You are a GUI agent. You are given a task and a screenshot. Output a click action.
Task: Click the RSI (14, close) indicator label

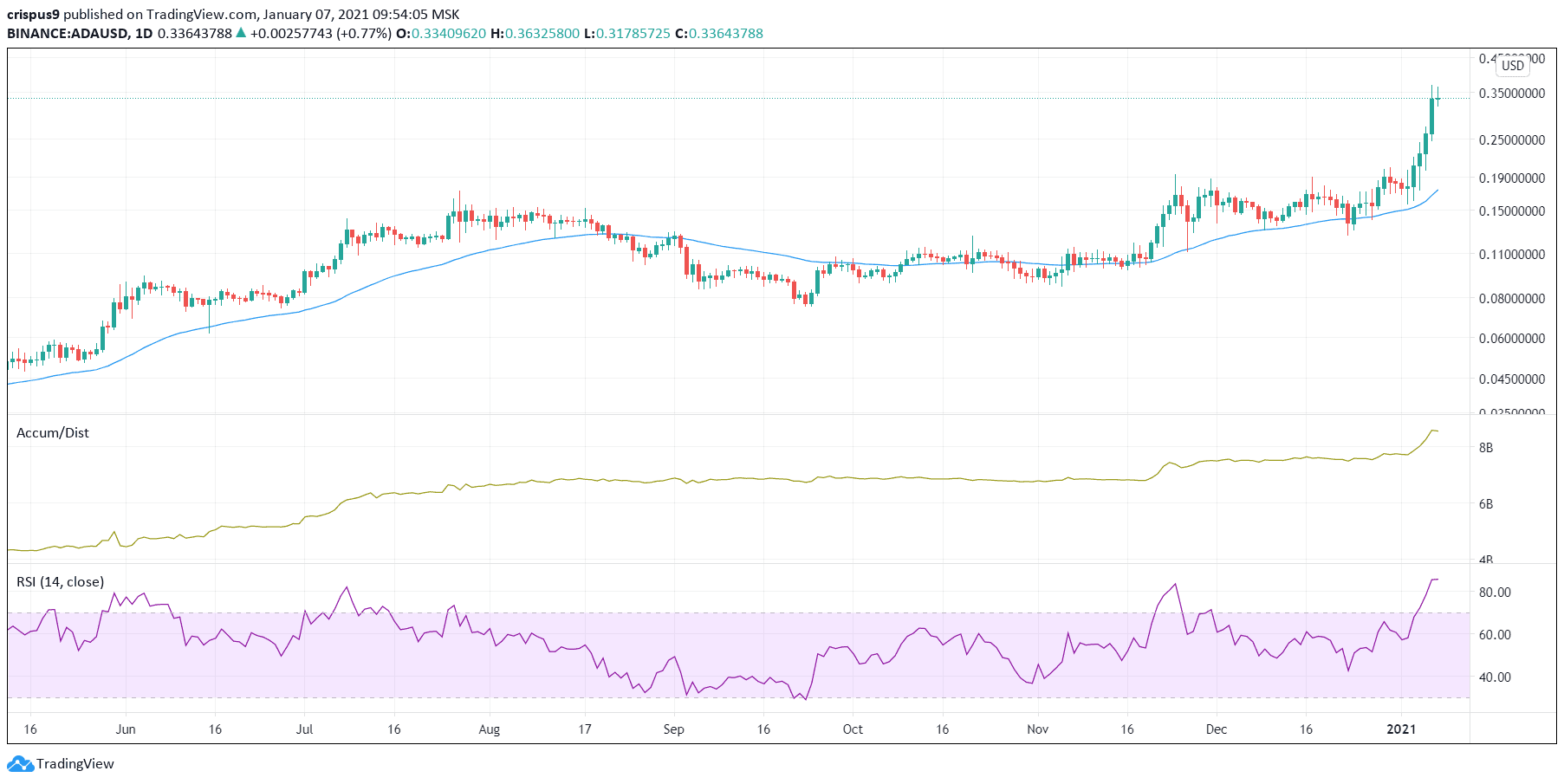coord(61,582)
